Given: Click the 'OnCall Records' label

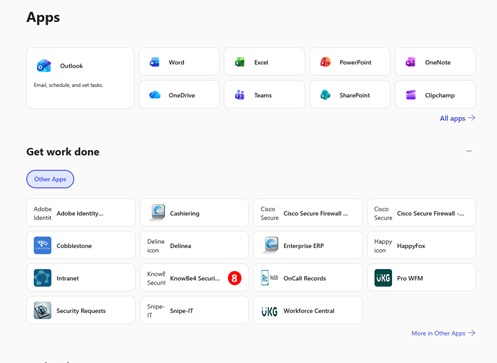Looking at the screenshot, I should coord(305,278).
